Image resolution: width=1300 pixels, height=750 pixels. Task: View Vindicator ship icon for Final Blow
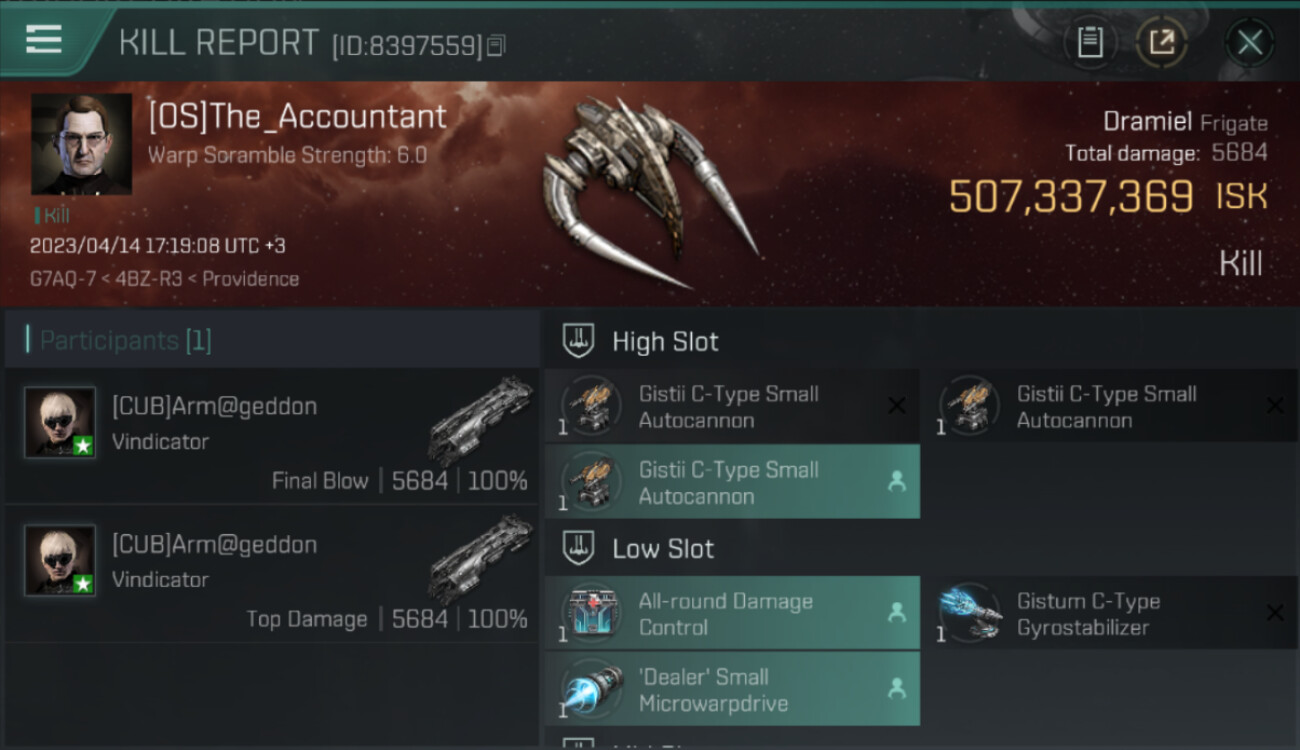tap(482, 420)
